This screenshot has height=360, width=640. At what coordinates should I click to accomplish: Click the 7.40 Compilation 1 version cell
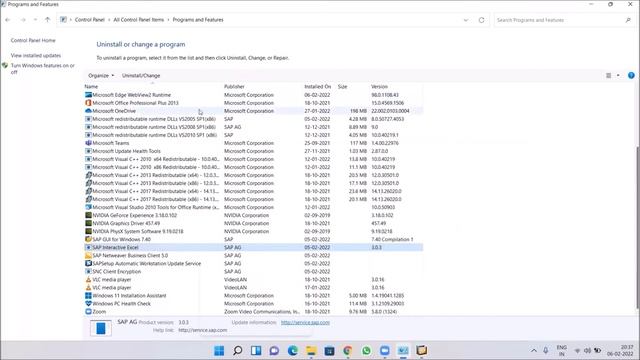[x=392, y=239]
